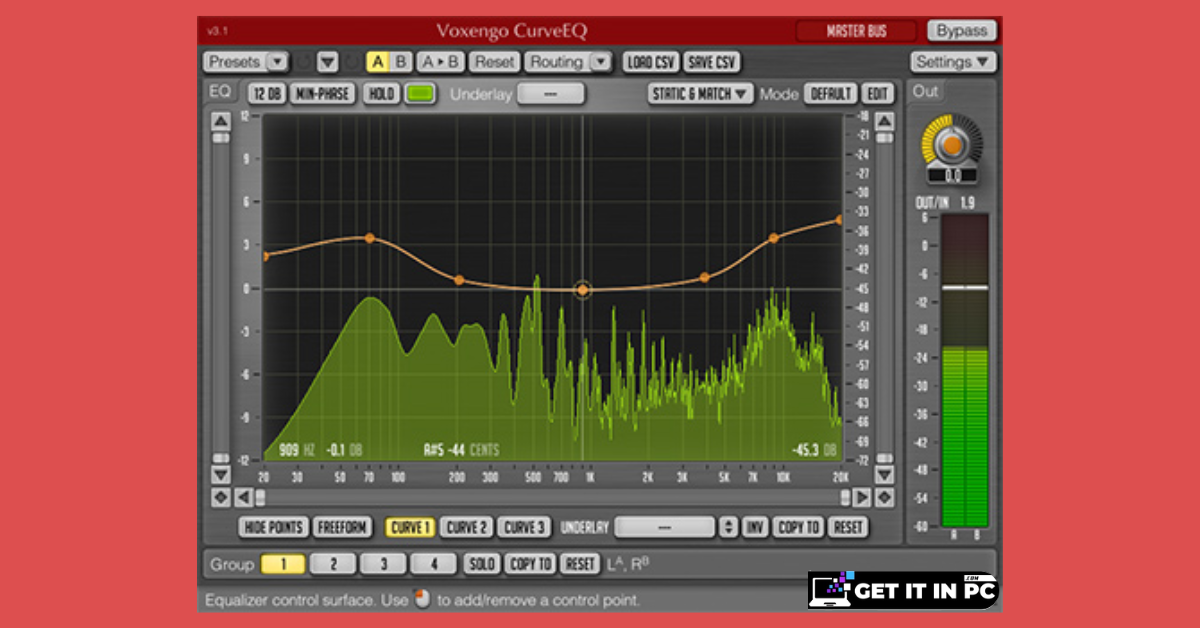Toggle spectrum HOLD
The image size is (1200, 628).
[381, 94]
